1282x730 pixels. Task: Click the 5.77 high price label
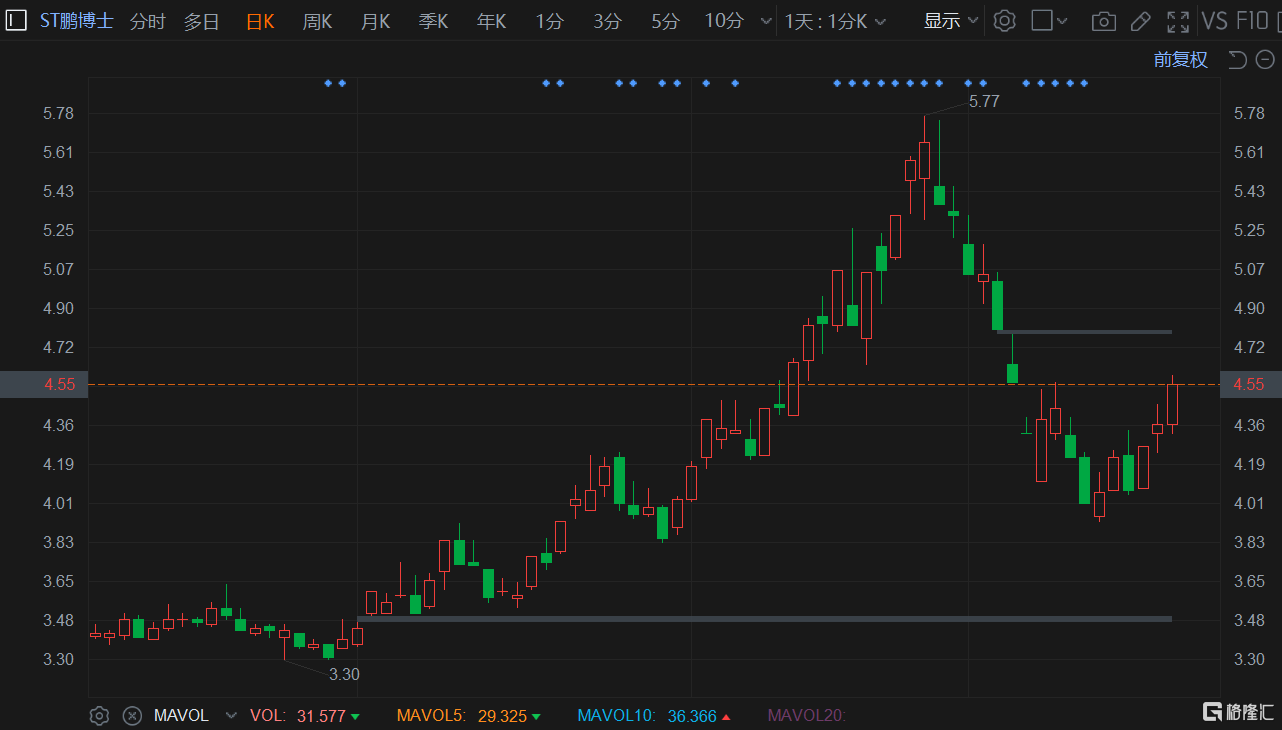point(984,101)
